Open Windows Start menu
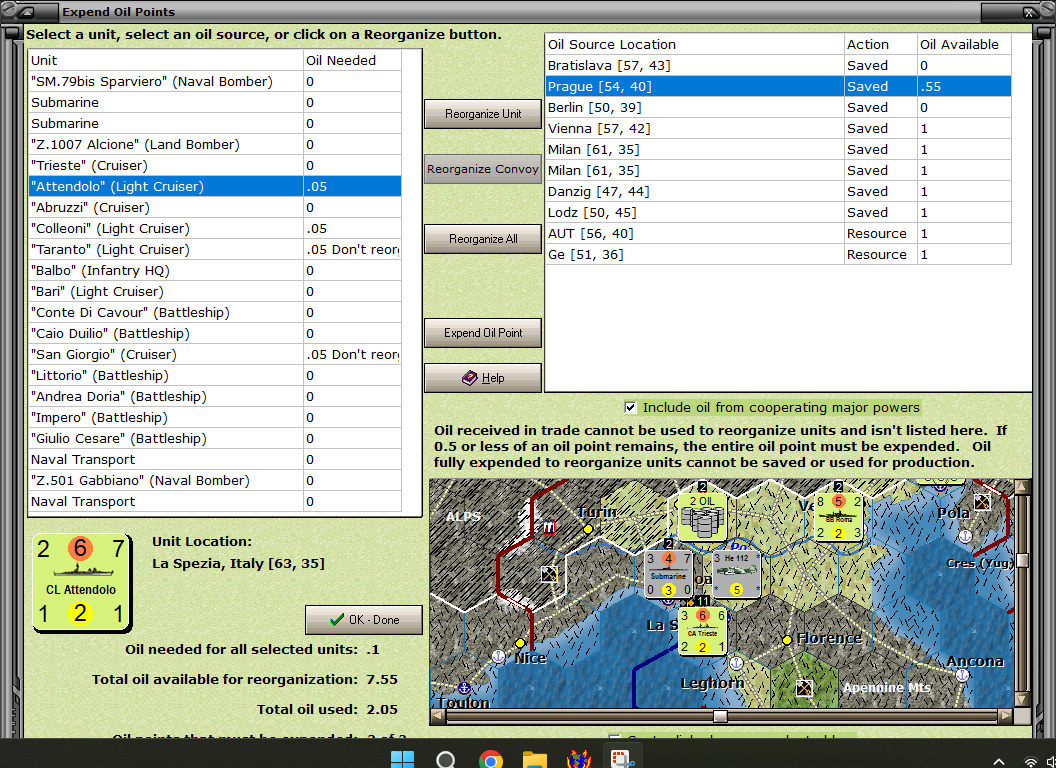The height and width of the screenshot is (768, 1056). coord(403,759)
